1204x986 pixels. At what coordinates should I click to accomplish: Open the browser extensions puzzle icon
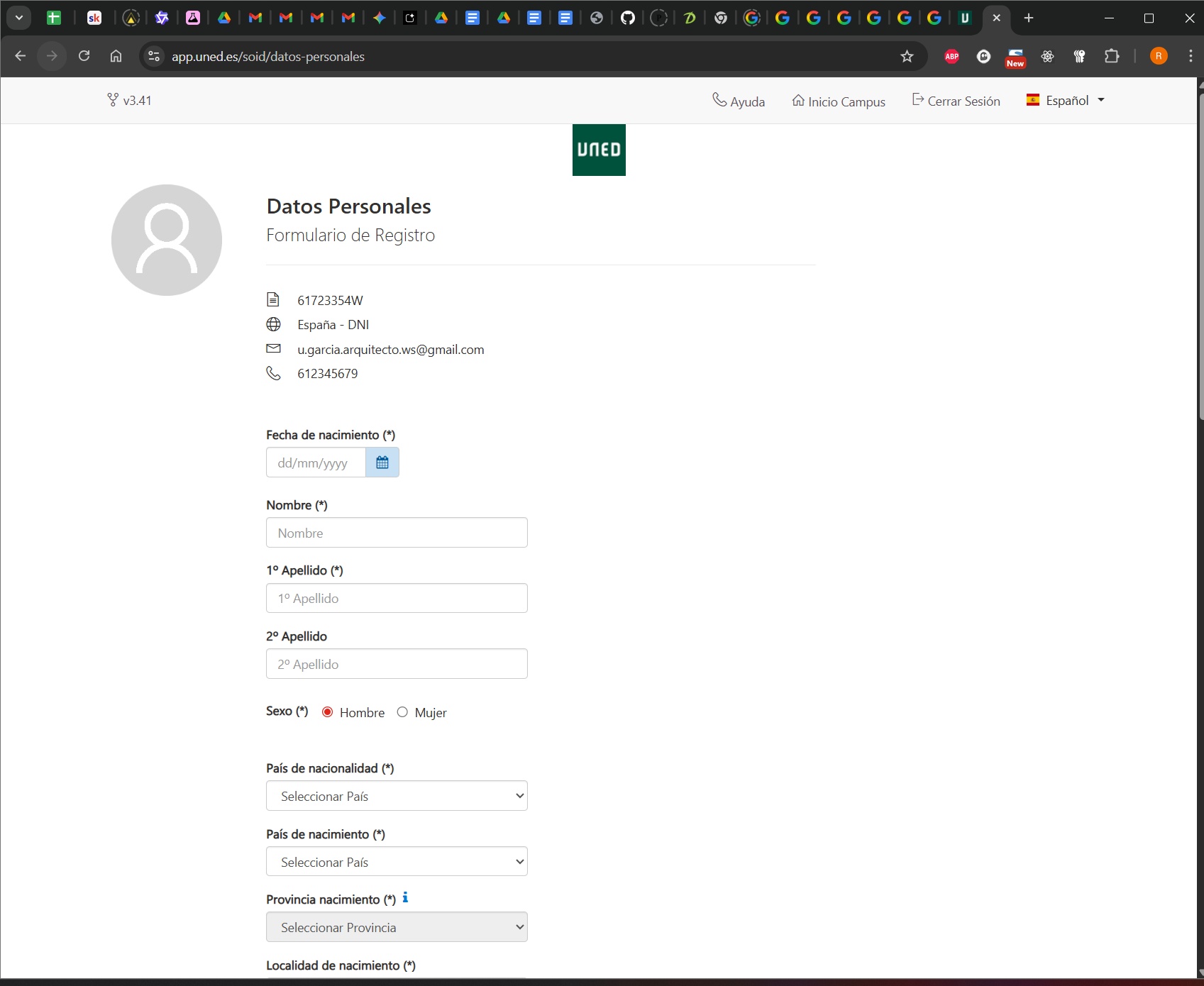coord(1112,56)
